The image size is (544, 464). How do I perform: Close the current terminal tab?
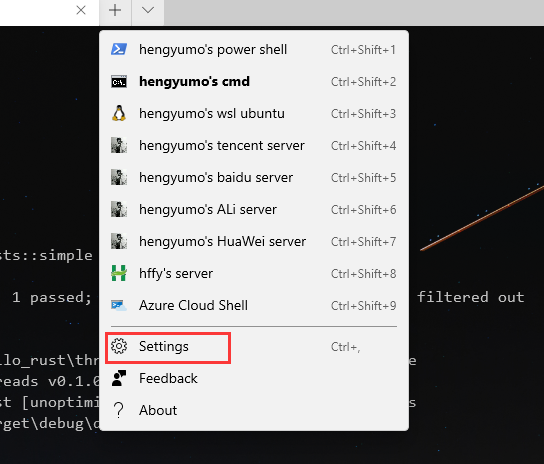(x=81, y=10)
